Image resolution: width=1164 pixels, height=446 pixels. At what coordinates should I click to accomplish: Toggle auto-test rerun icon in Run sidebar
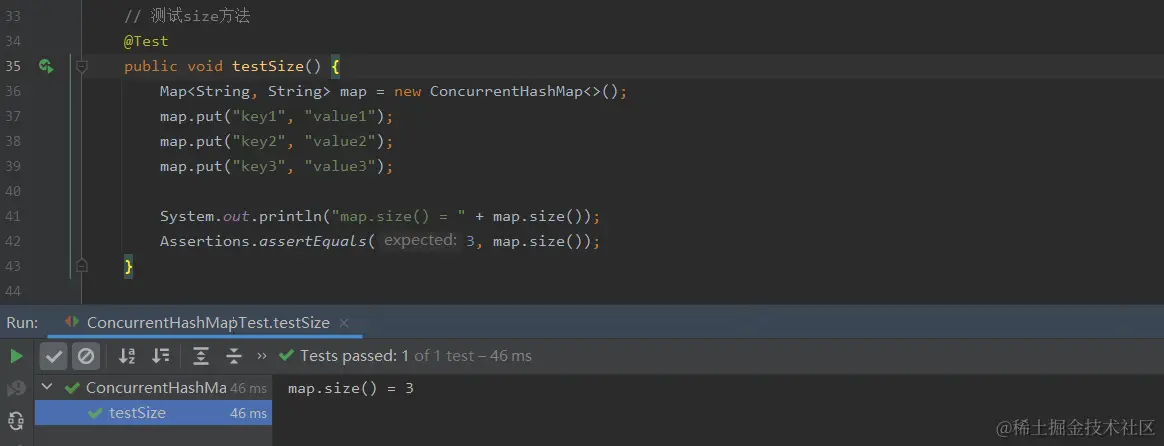(16, 420)
